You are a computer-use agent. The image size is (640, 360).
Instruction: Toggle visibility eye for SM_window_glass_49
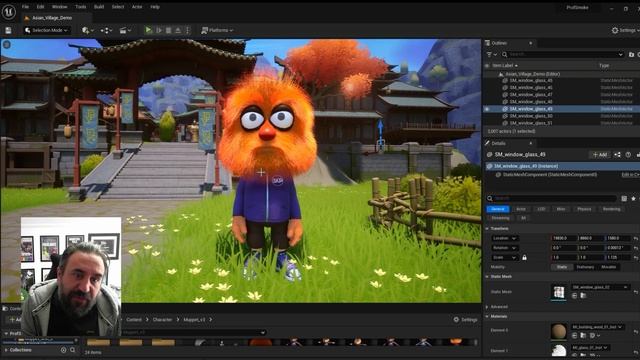pos(487,109)
